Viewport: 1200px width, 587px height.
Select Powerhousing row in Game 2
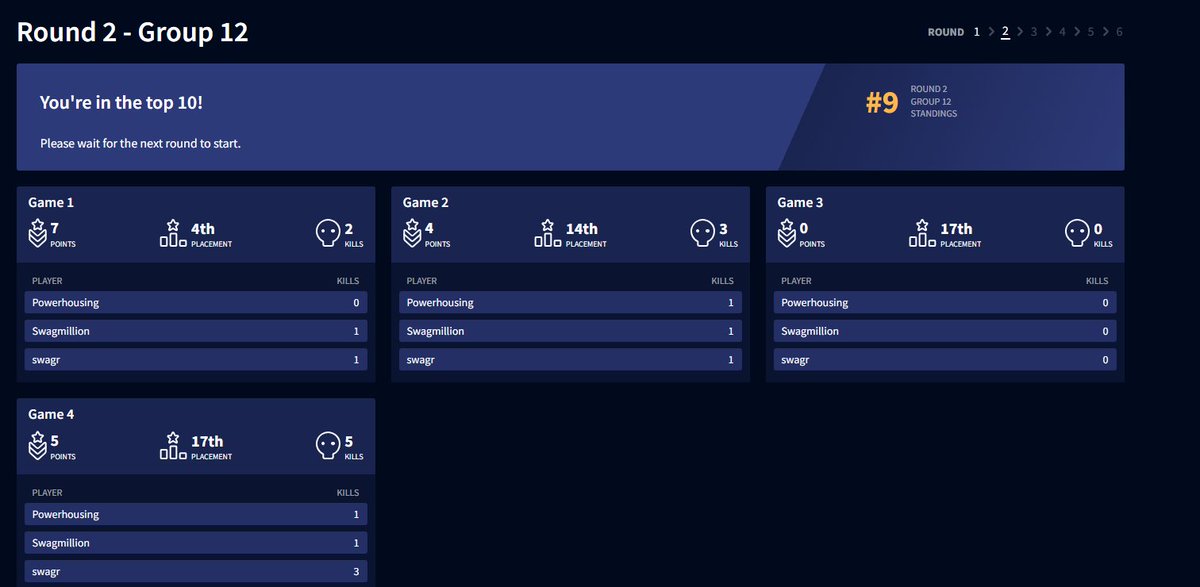point(571,302)
